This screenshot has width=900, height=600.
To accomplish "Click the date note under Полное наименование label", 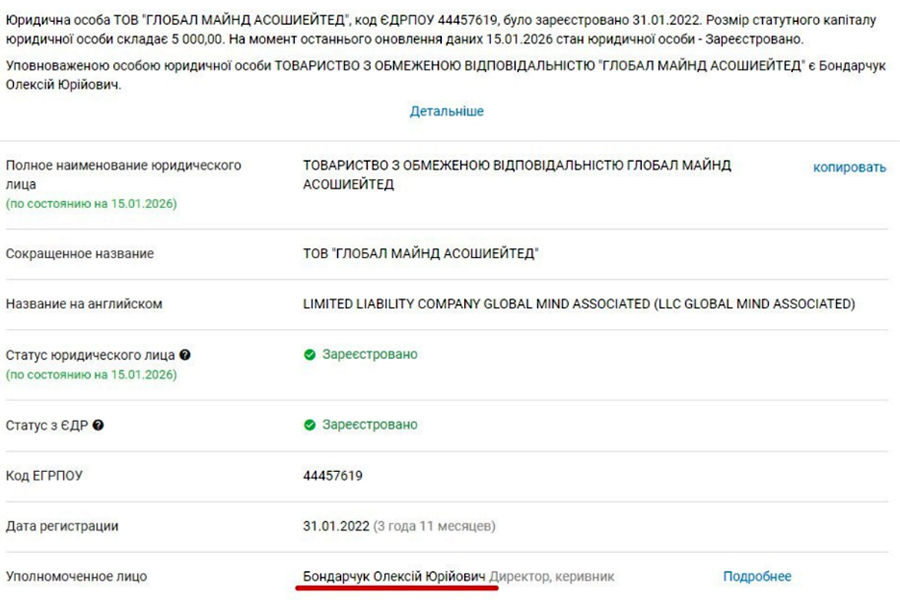I will (x=91, y=203).
